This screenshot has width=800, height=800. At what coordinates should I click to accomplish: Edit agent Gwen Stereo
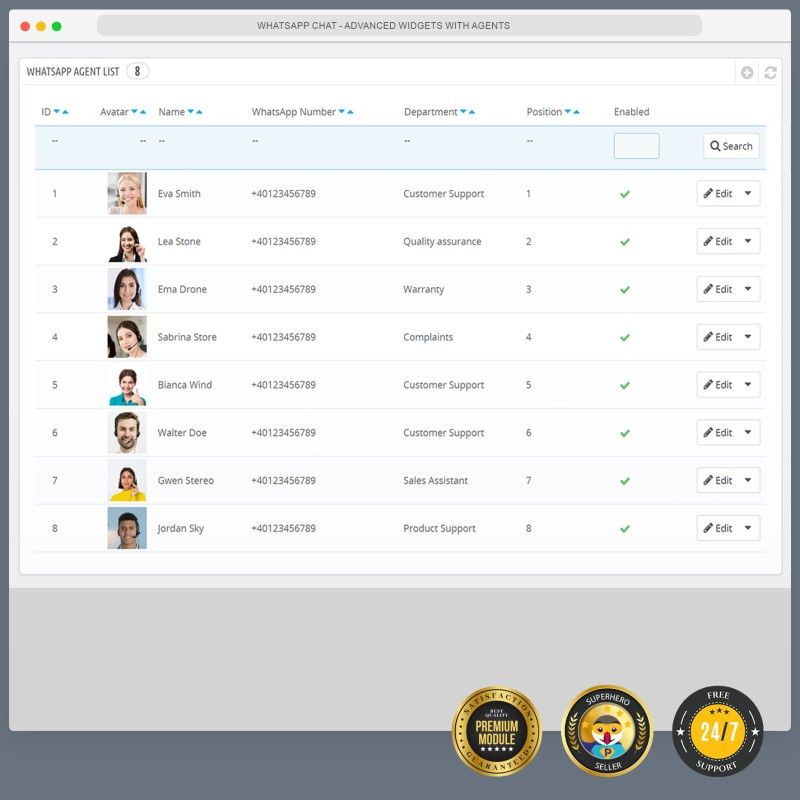[718, 480]
